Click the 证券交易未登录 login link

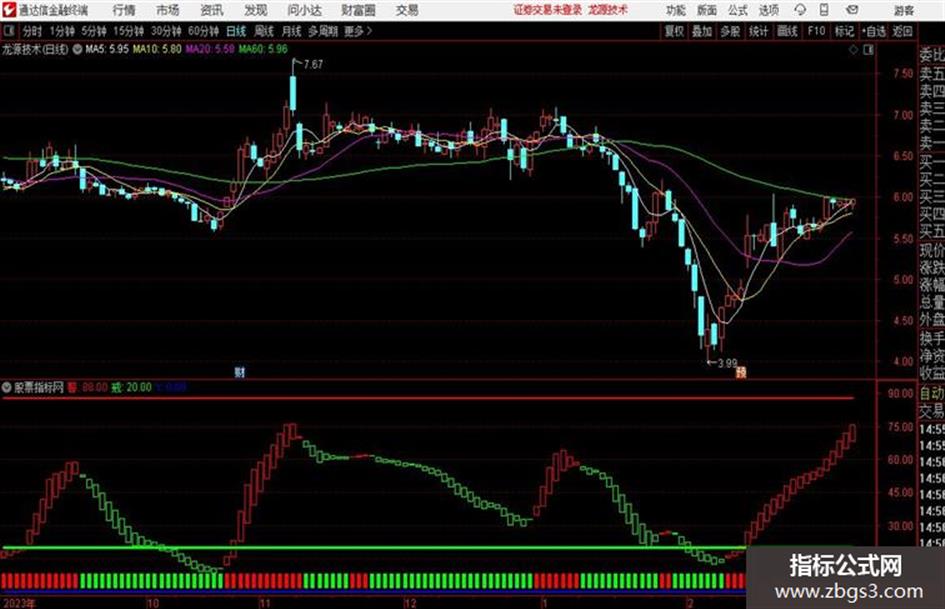point(548,10)
